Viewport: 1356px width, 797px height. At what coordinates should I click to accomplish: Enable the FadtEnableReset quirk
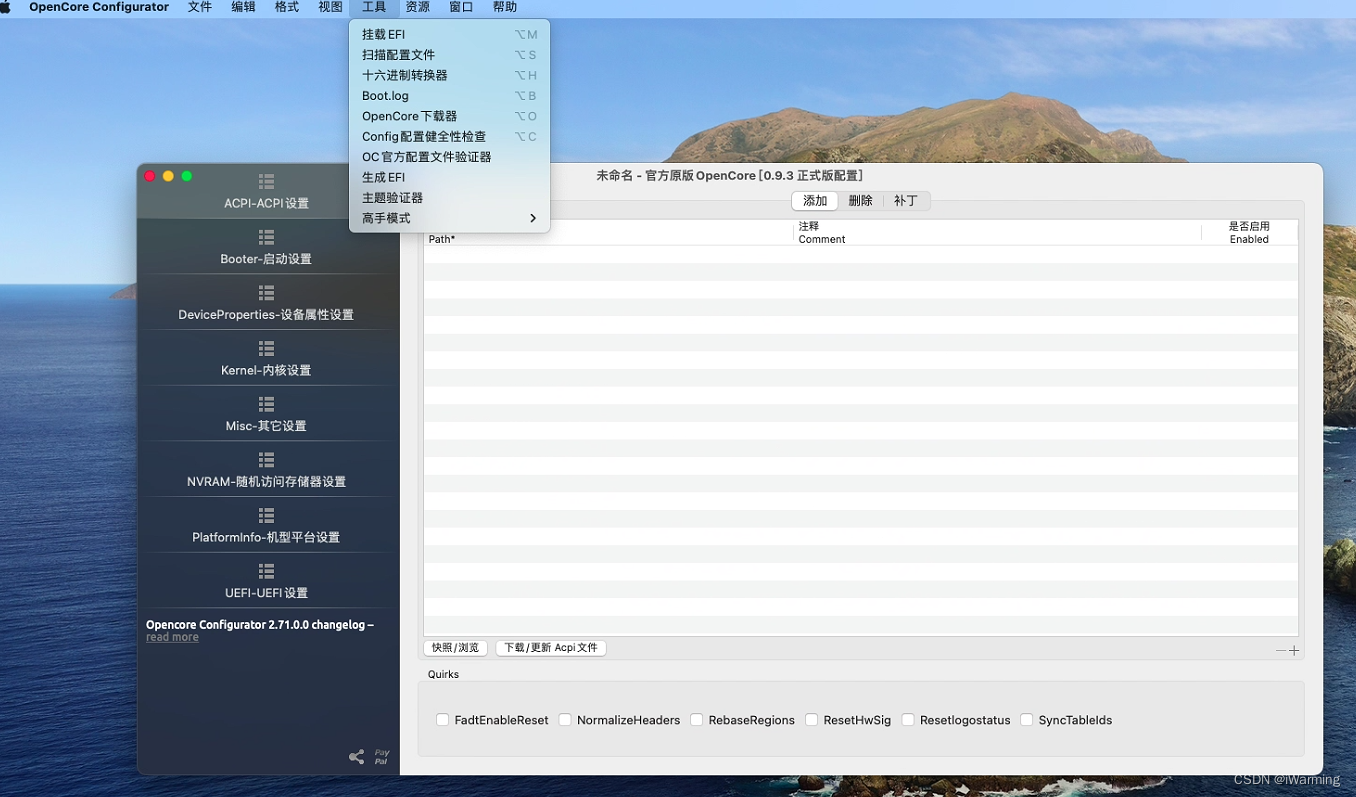tap(442, 720)
